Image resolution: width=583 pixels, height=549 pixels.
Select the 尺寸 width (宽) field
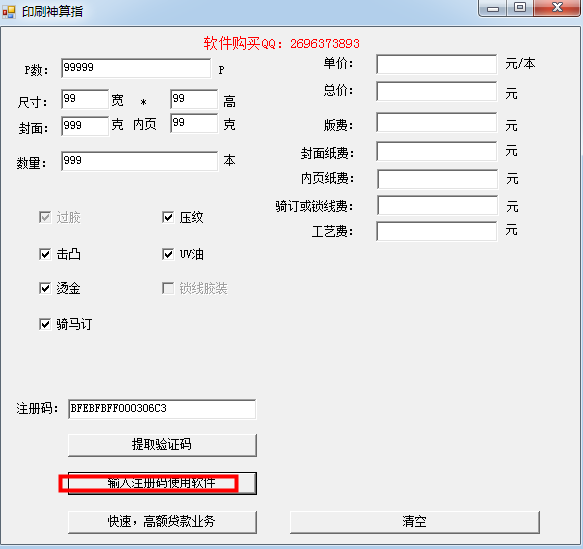tap(85, 99)
